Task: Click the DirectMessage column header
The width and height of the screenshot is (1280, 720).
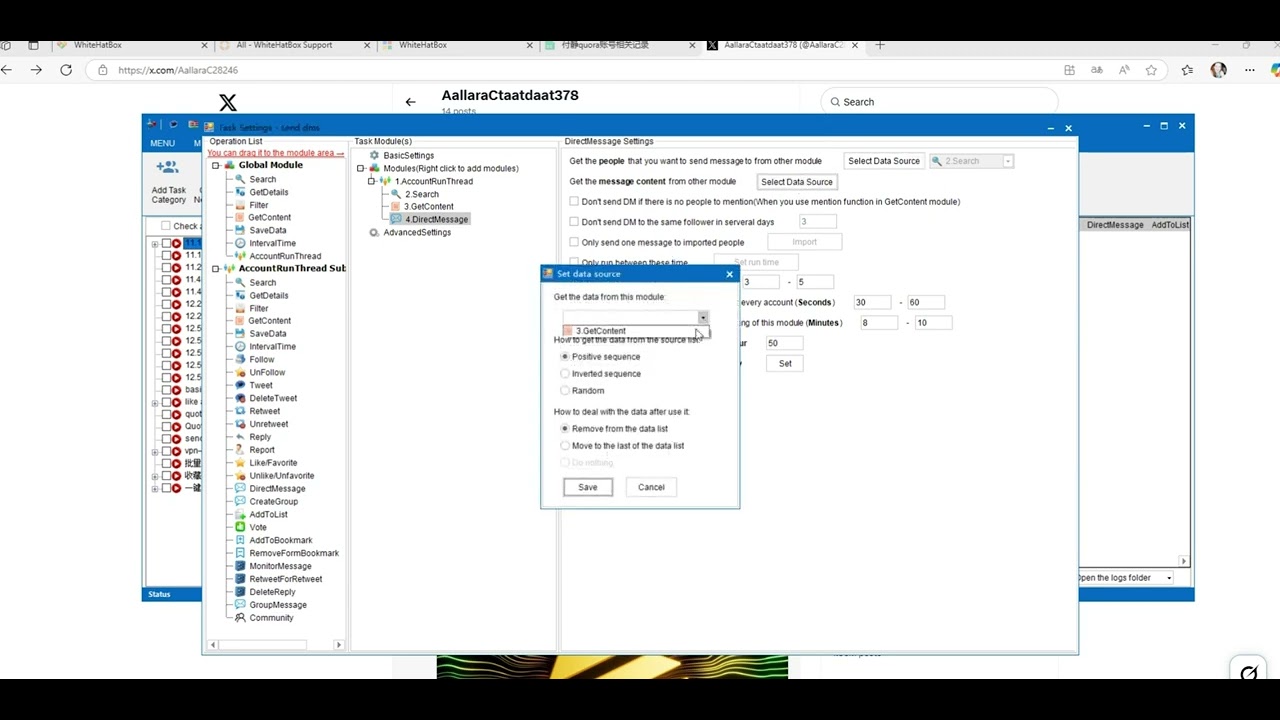Action: [1115, 225]
